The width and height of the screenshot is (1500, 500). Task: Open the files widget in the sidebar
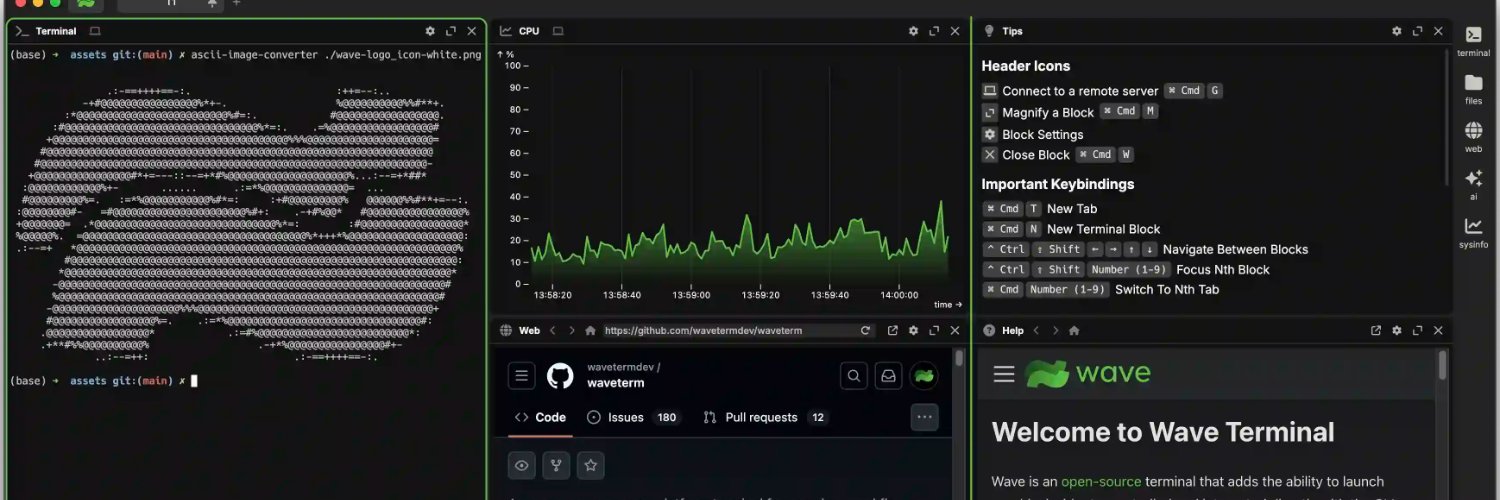point(1473,88)
